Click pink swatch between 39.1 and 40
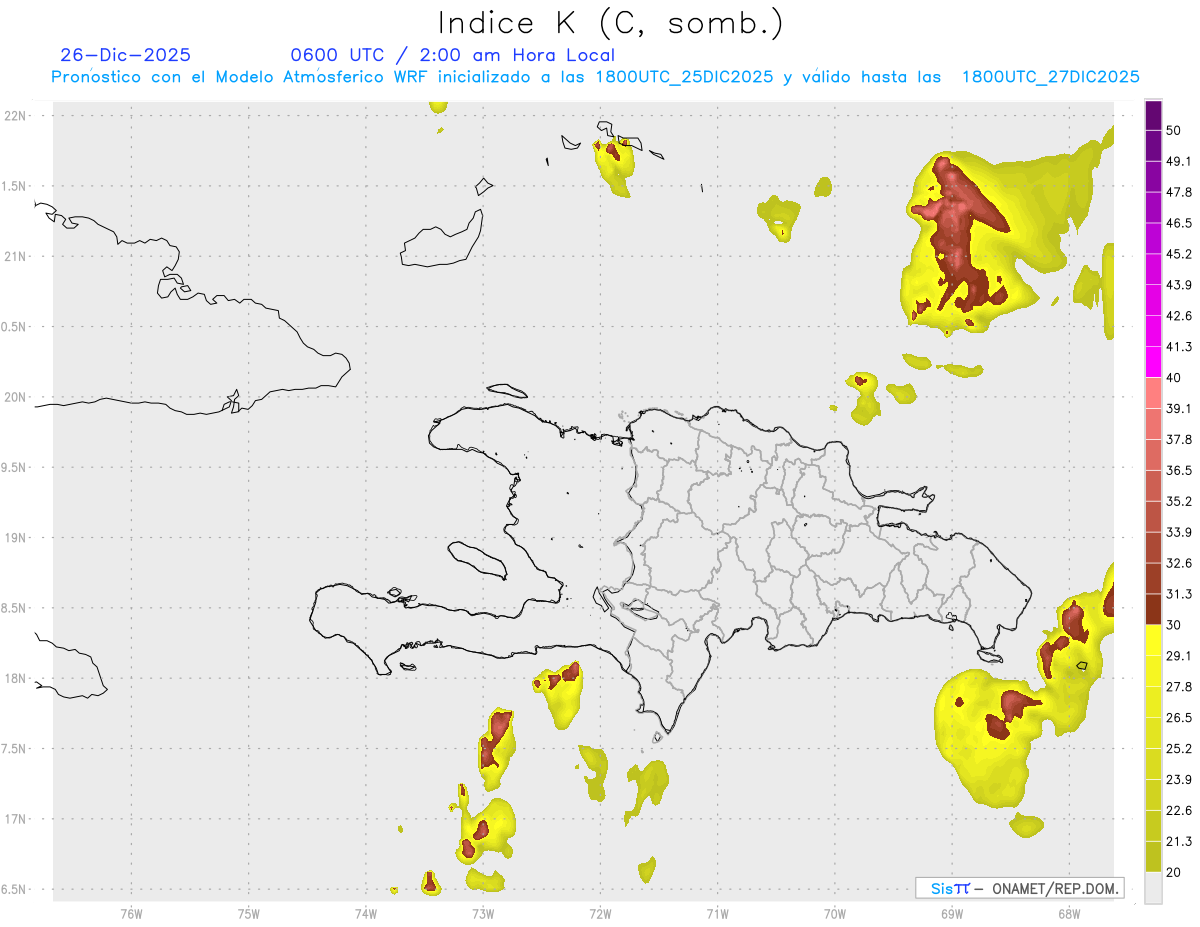Viewport: 1200px width, 927px height. (x=1153, y=393)
